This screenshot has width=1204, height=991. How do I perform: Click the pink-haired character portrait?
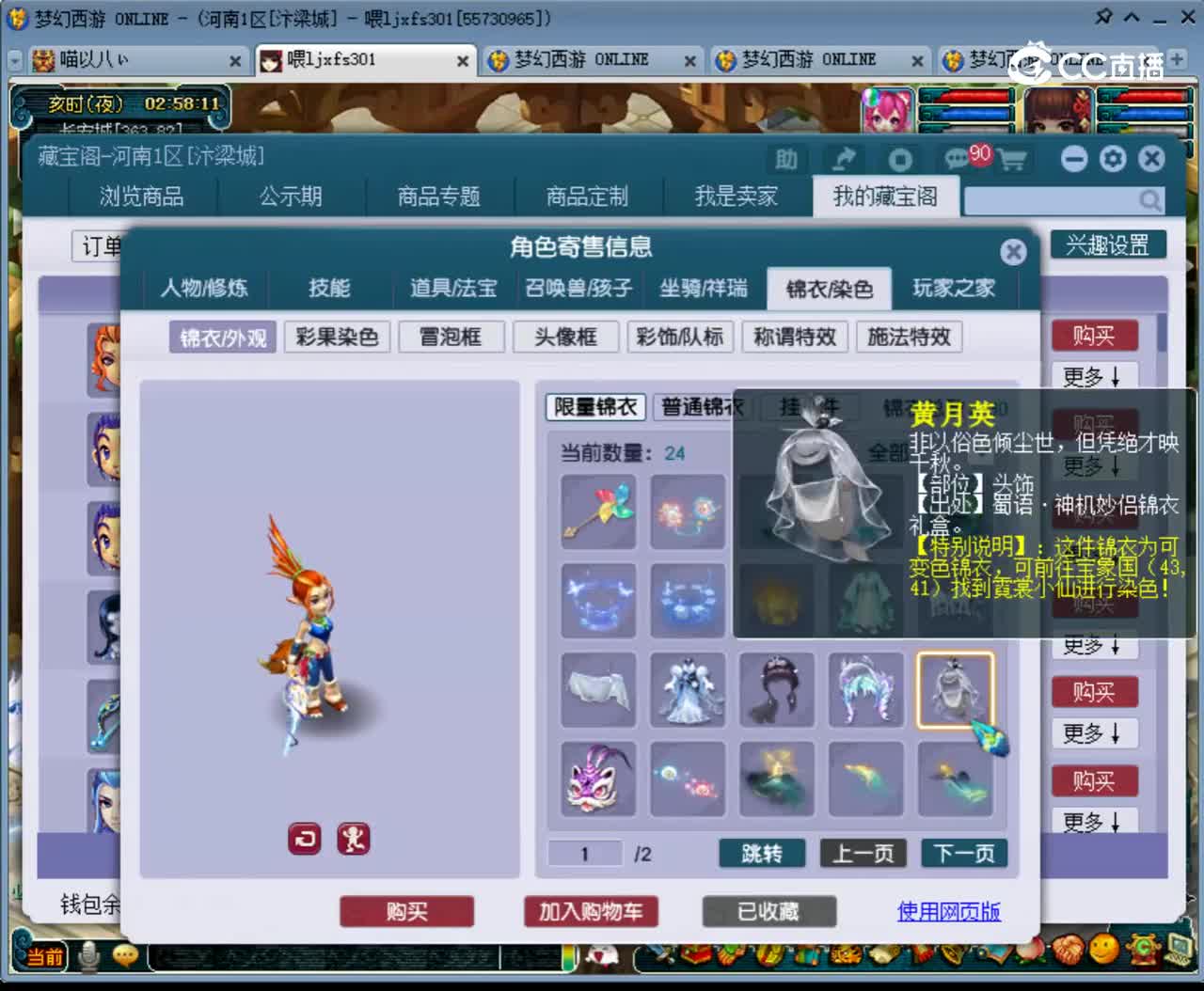[887, 113]
